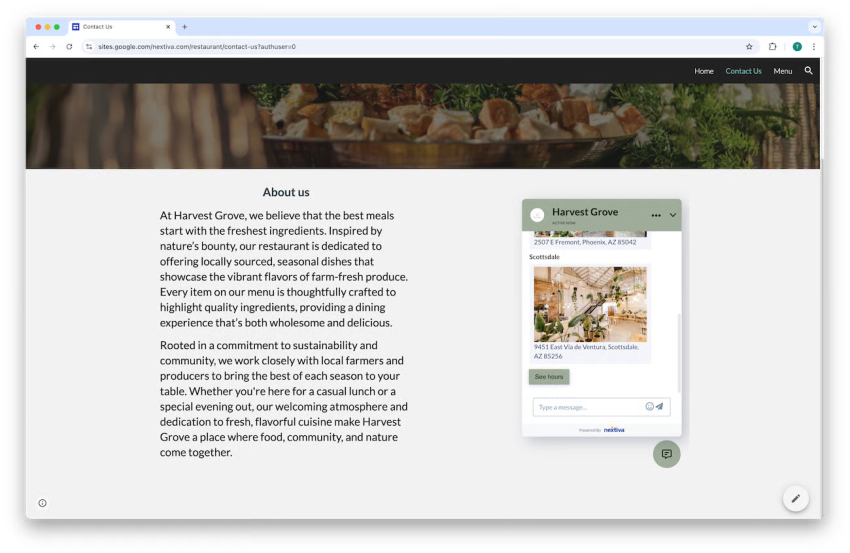The height and width of the screenshot is (553, 850).
Task: Open the Chrome three-dot menu
Action: pyautogui.click(x=814, y=47)
